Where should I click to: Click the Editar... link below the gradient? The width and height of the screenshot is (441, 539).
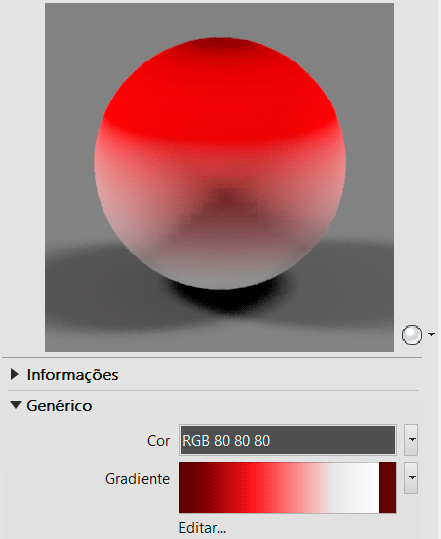pos(202,528)
